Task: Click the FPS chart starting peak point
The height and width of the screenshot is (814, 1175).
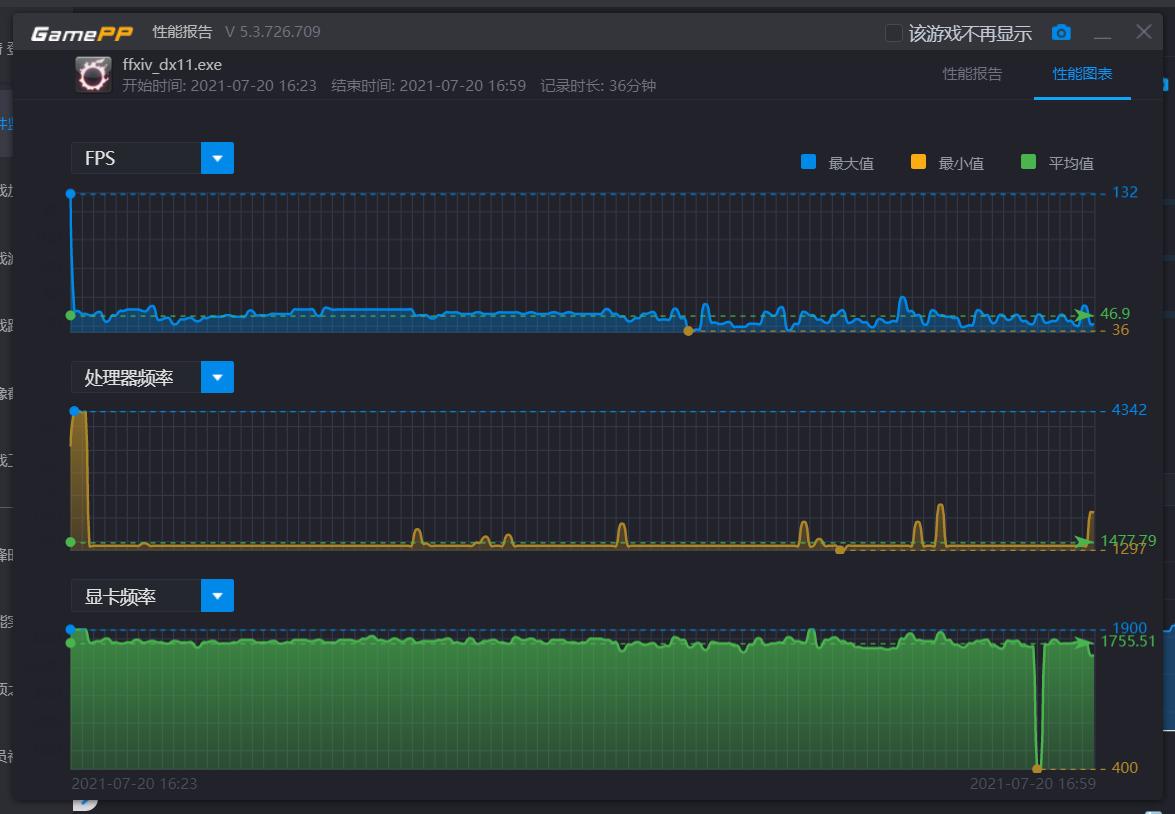Action: pyautogui.click(x=70, y=193)
